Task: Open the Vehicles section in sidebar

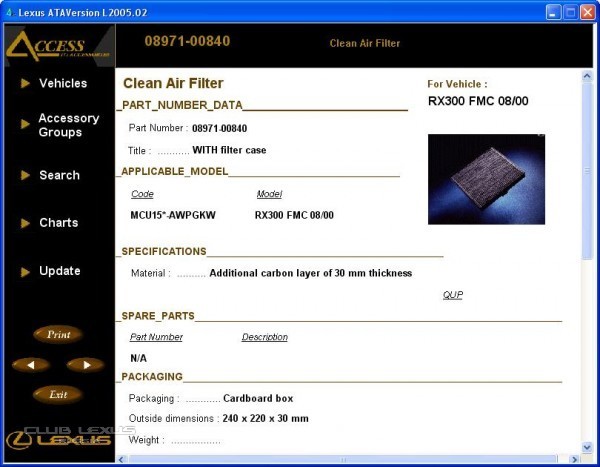Action: pos(62,84)
